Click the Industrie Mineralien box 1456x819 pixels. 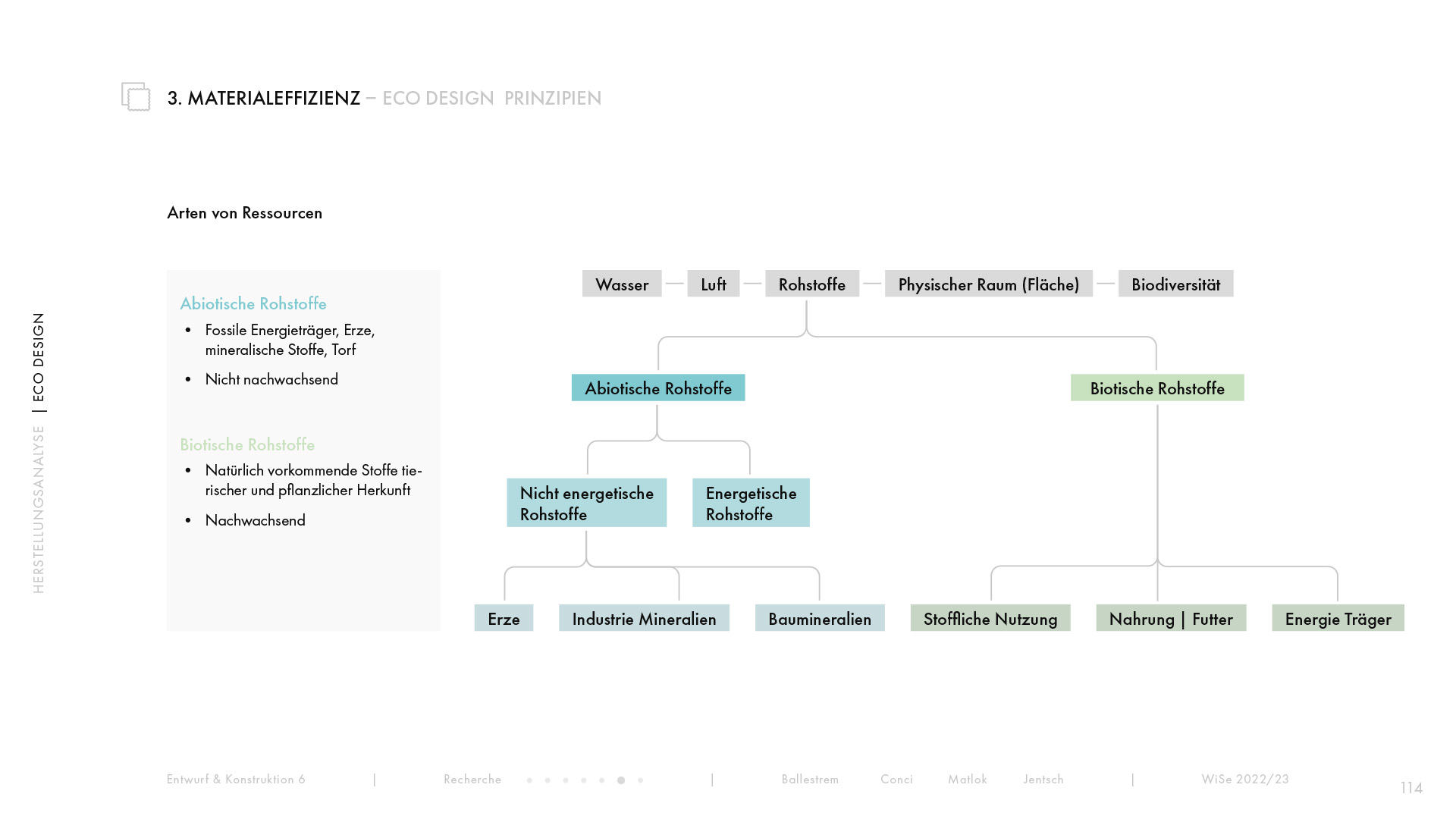coord(645,618)
